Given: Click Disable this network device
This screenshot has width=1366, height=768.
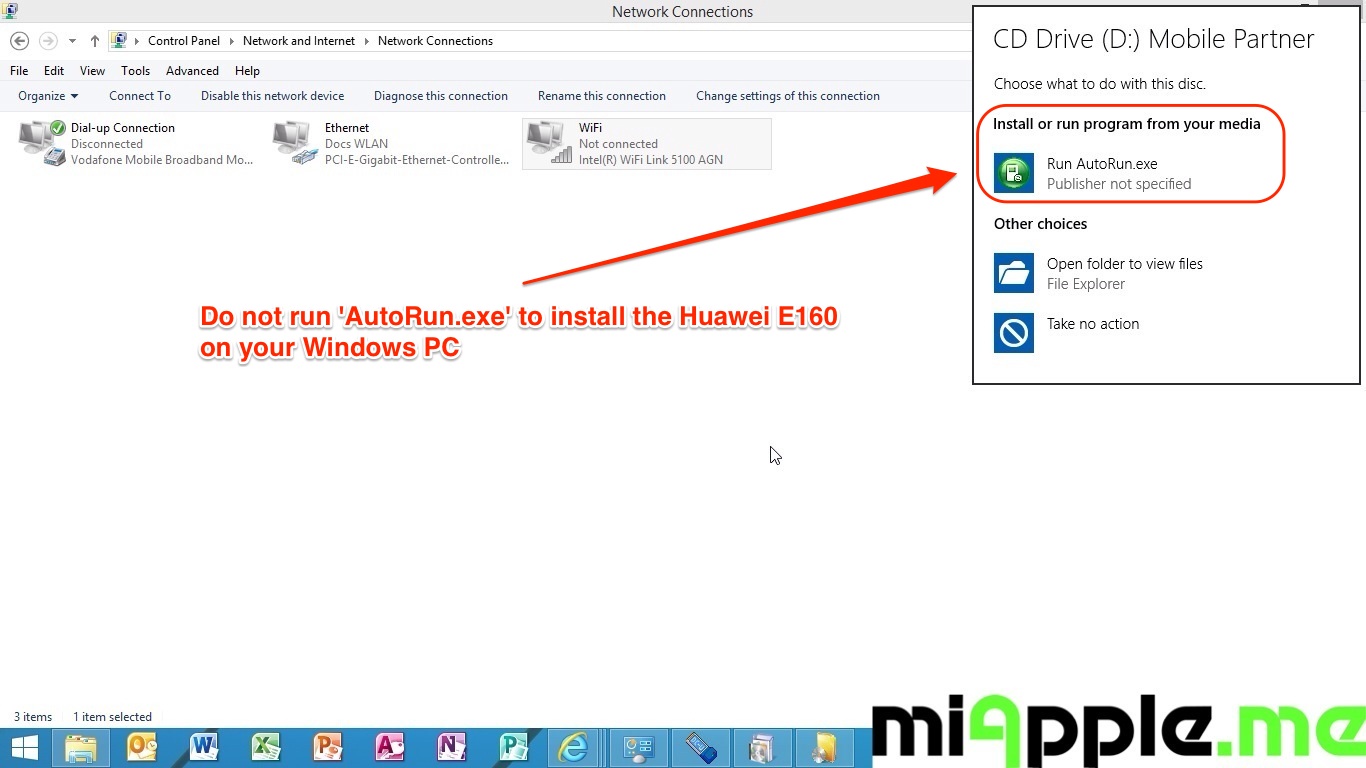Looking at the screenshot, I should point(272,96).
